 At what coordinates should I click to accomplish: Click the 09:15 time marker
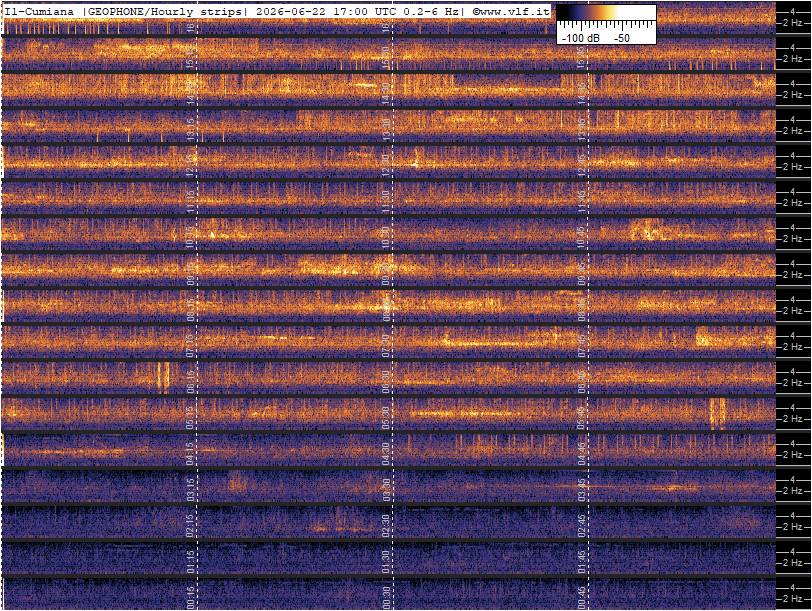pyautogui.click(x=192, y=273)
